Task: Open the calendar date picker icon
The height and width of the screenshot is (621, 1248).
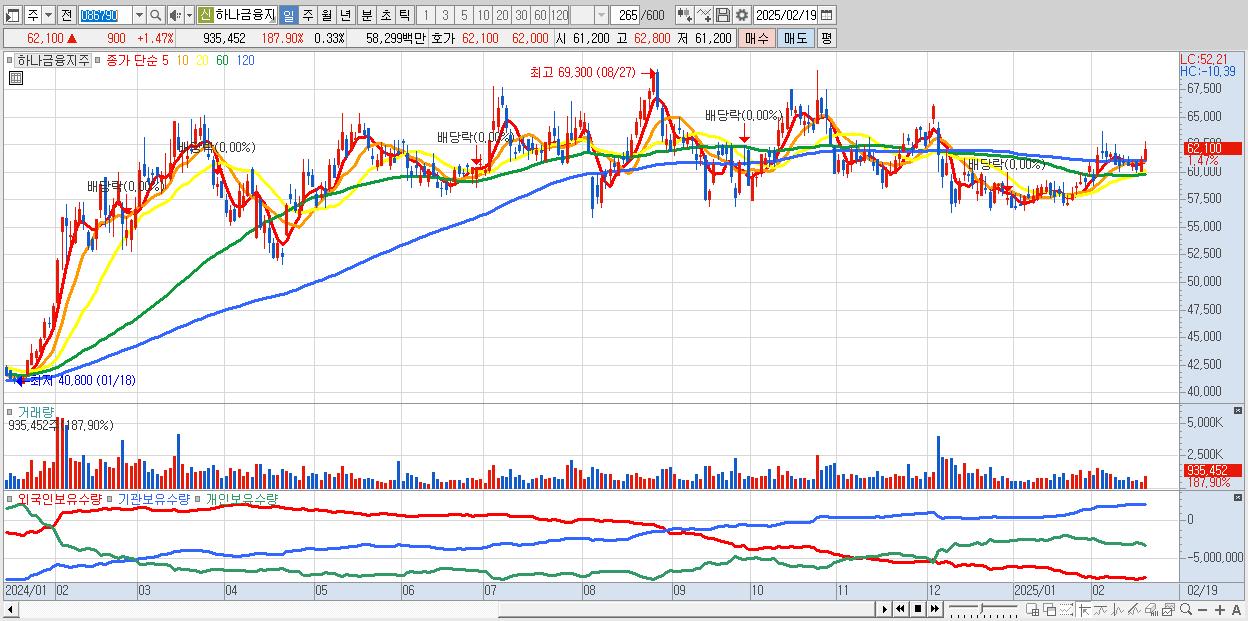Action: pyautogui.click(x=827, y=15)
